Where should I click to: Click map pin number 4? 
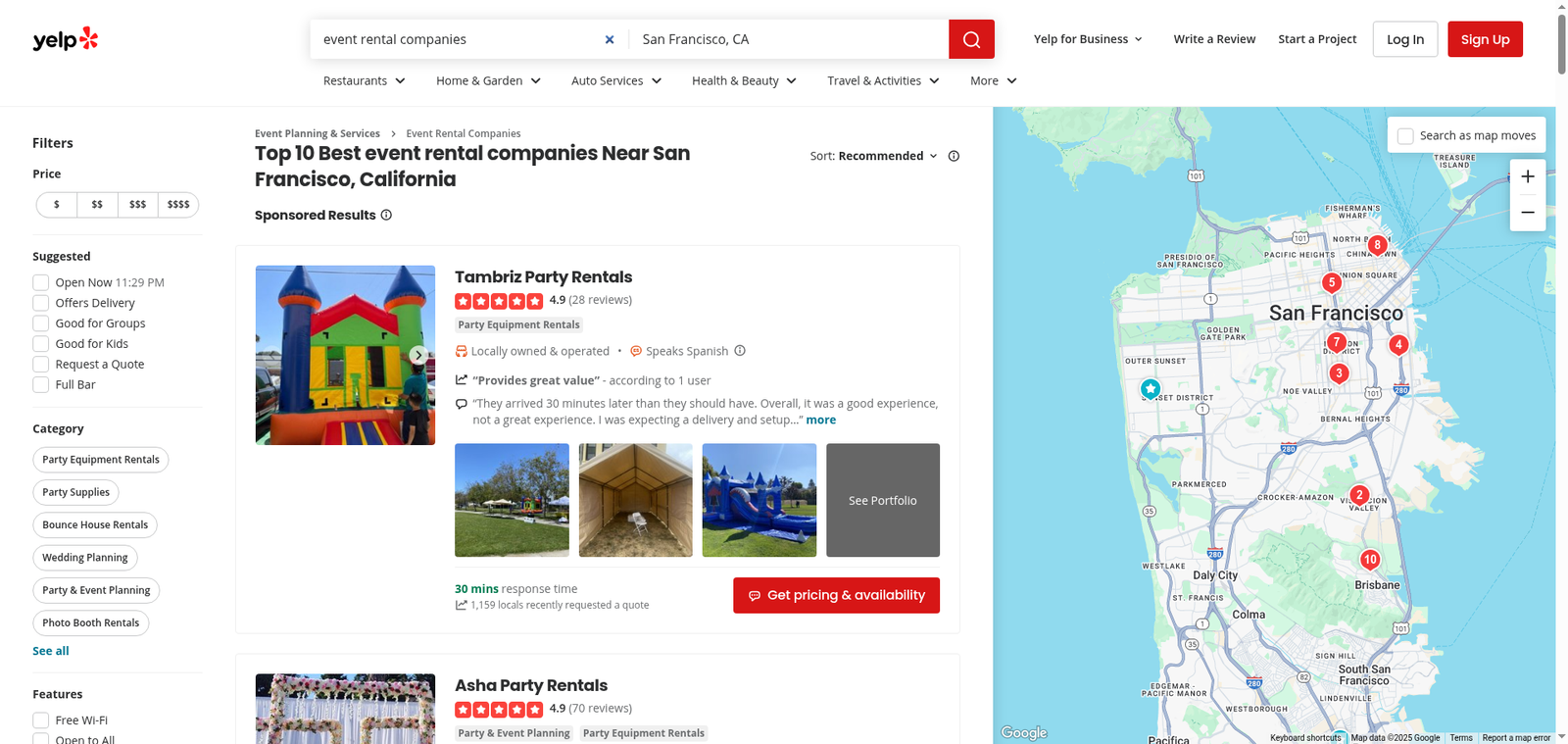[x=1398, y=344]
